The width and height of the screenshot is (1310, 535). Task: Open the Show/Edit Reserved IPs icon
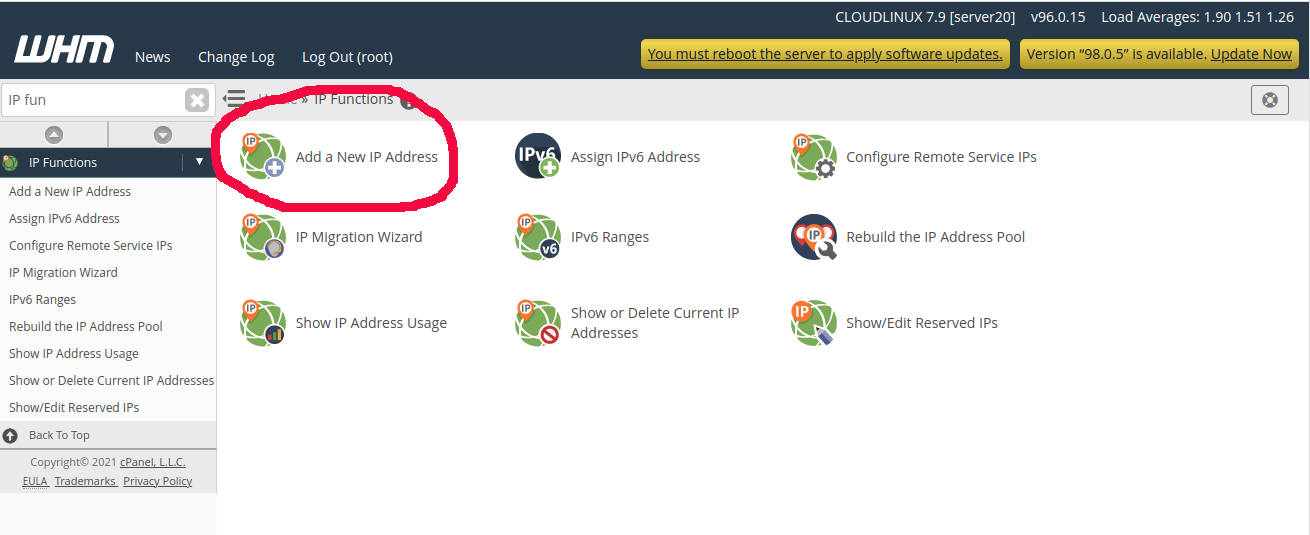pyautogui.click(x=813, y=323)
